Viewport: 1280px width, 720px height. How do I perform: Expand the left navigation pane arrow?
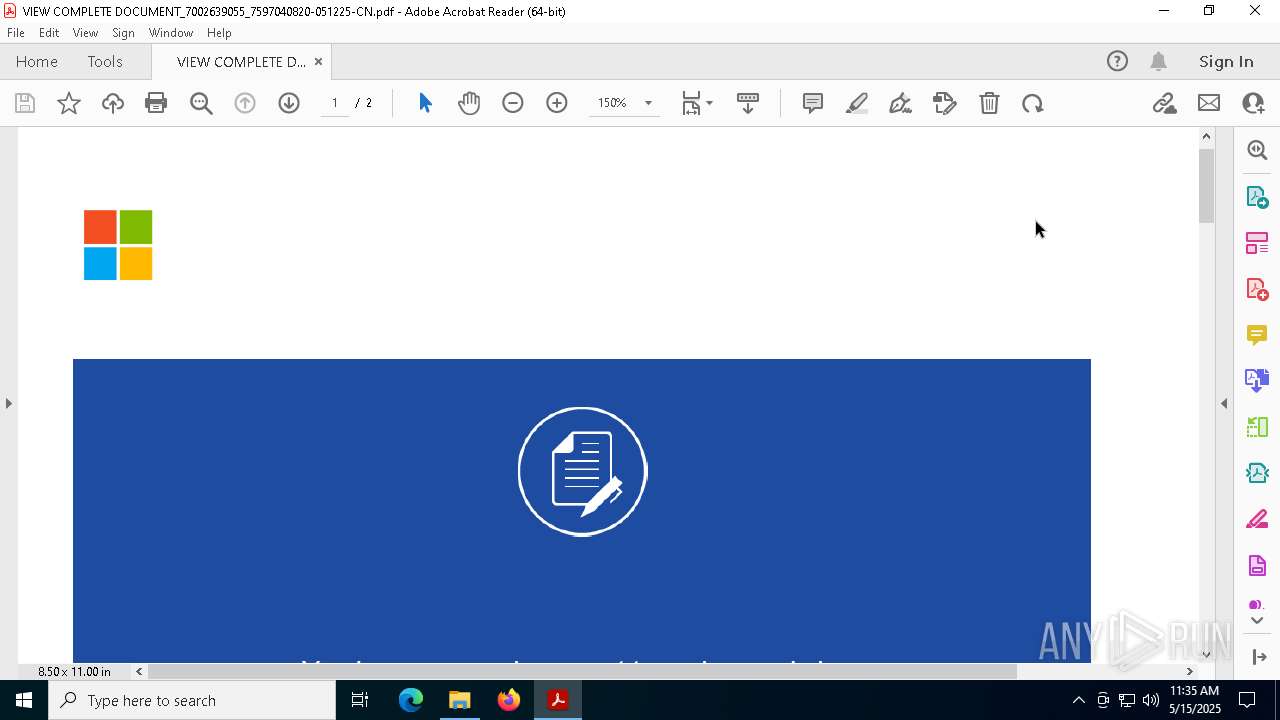[x=8, y=403]
